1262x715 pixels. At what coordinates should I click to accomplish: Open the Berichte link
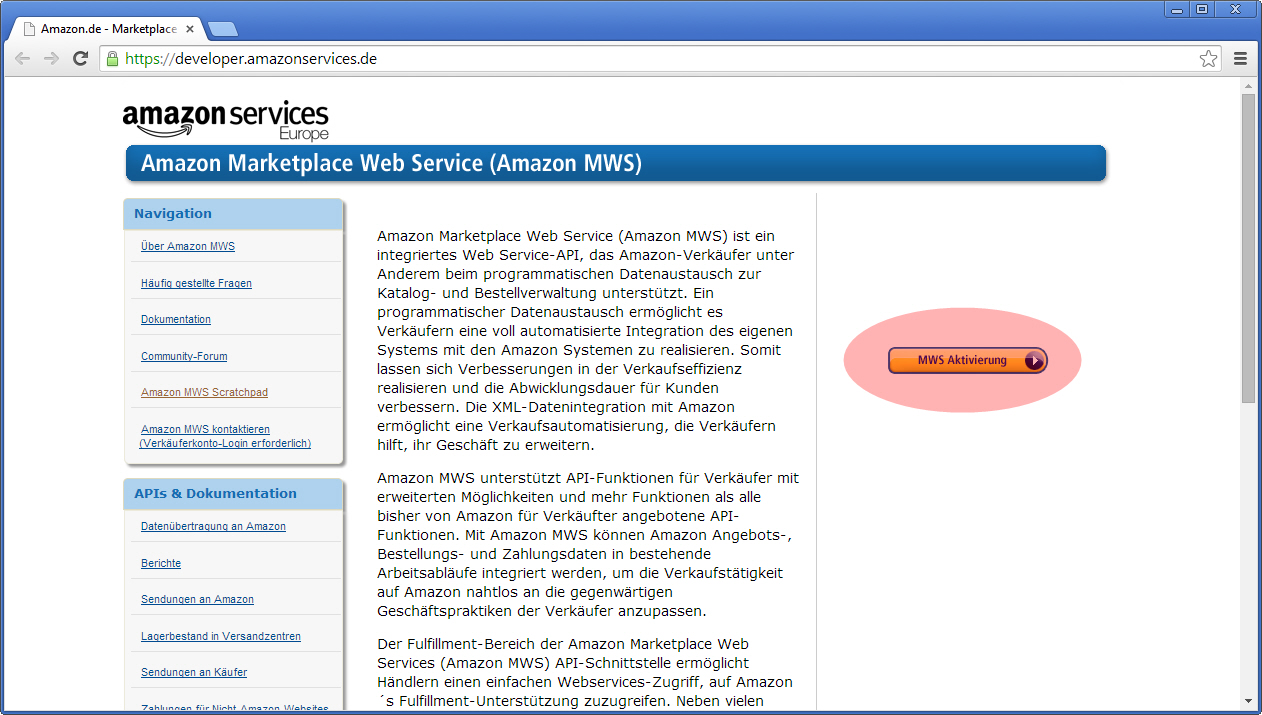[161, 563]
